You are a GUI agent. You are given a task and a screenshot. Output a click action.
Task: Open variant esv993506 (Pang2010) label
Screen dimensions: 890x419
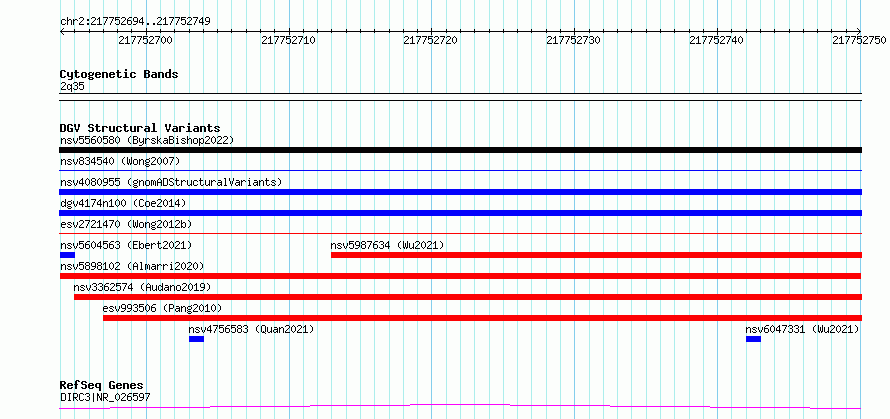tap(162, 308)
